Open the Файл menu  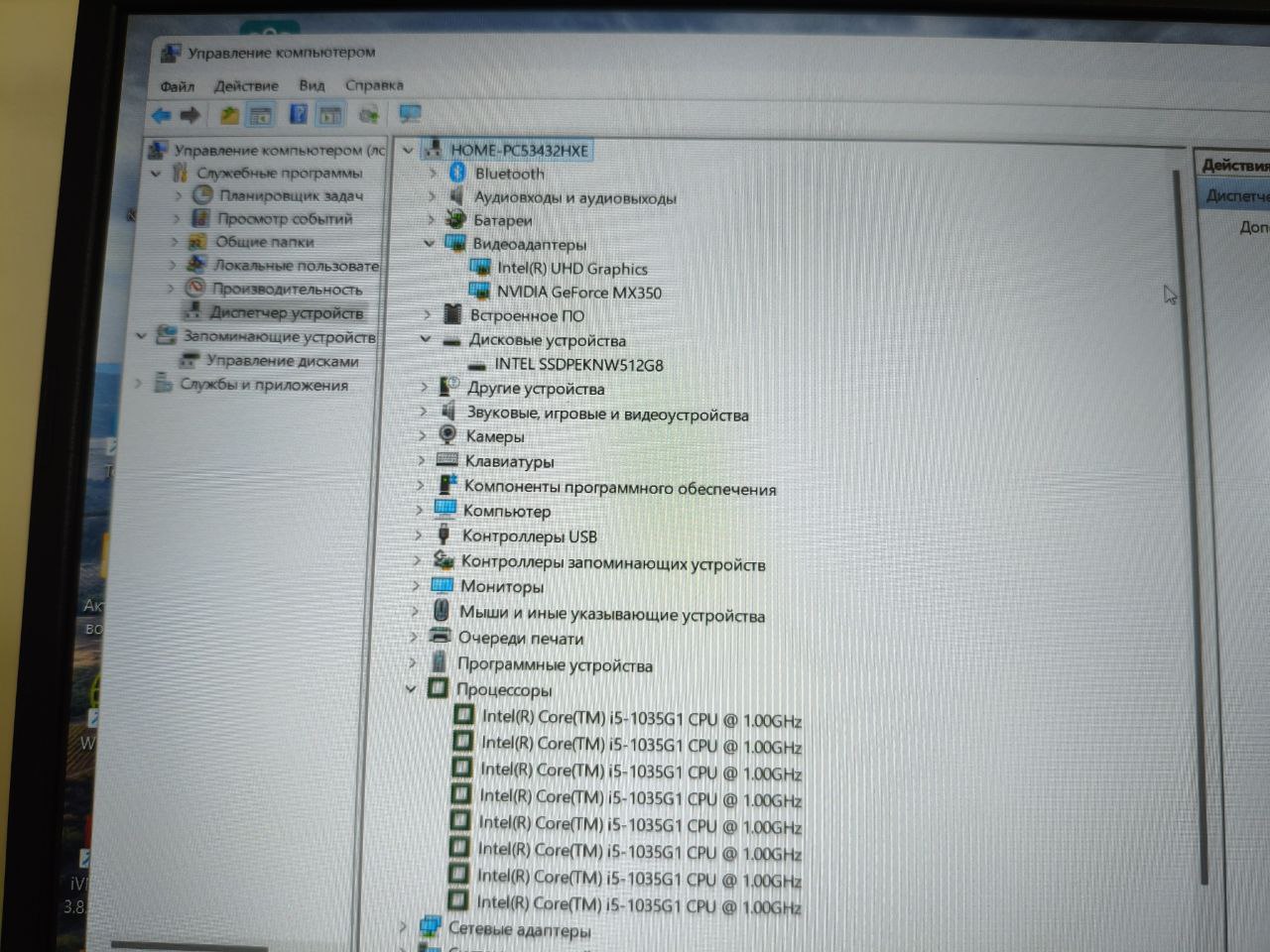click(178, 85)
